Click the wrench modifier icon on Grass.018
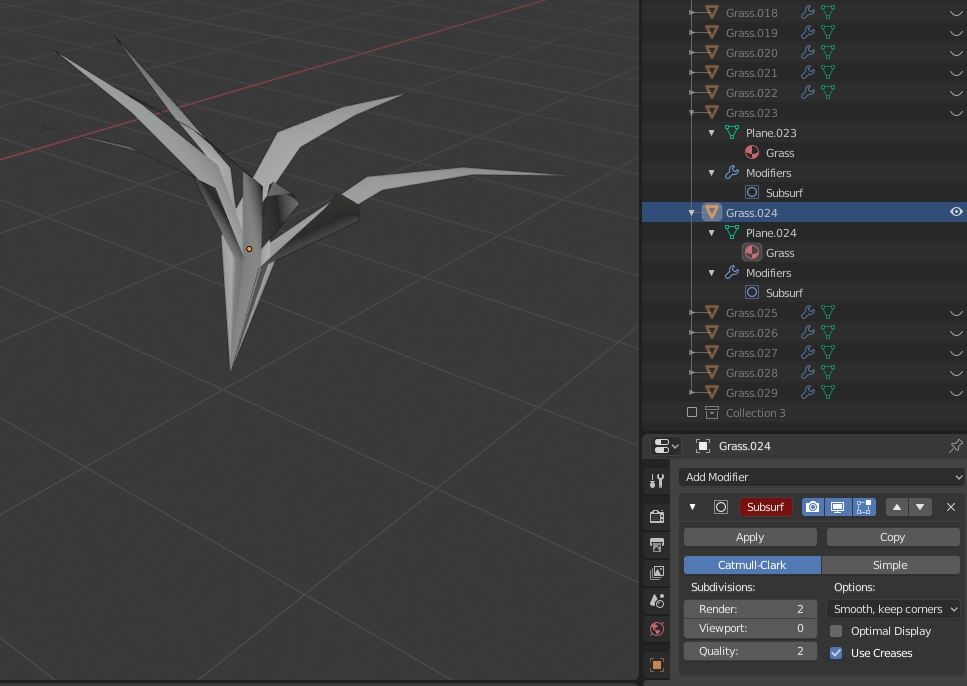967x686 pixels. click(x=808, y=13)
